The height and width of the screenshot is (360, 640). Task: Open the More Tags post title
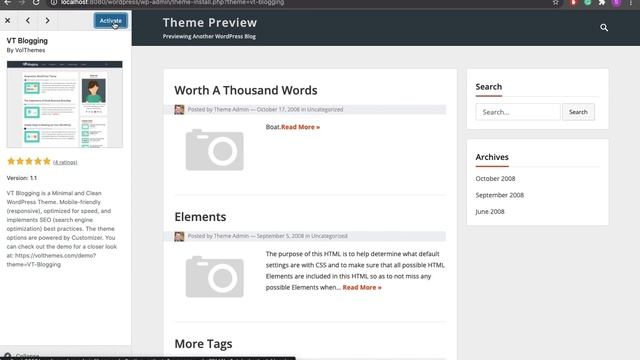(203, 344)
